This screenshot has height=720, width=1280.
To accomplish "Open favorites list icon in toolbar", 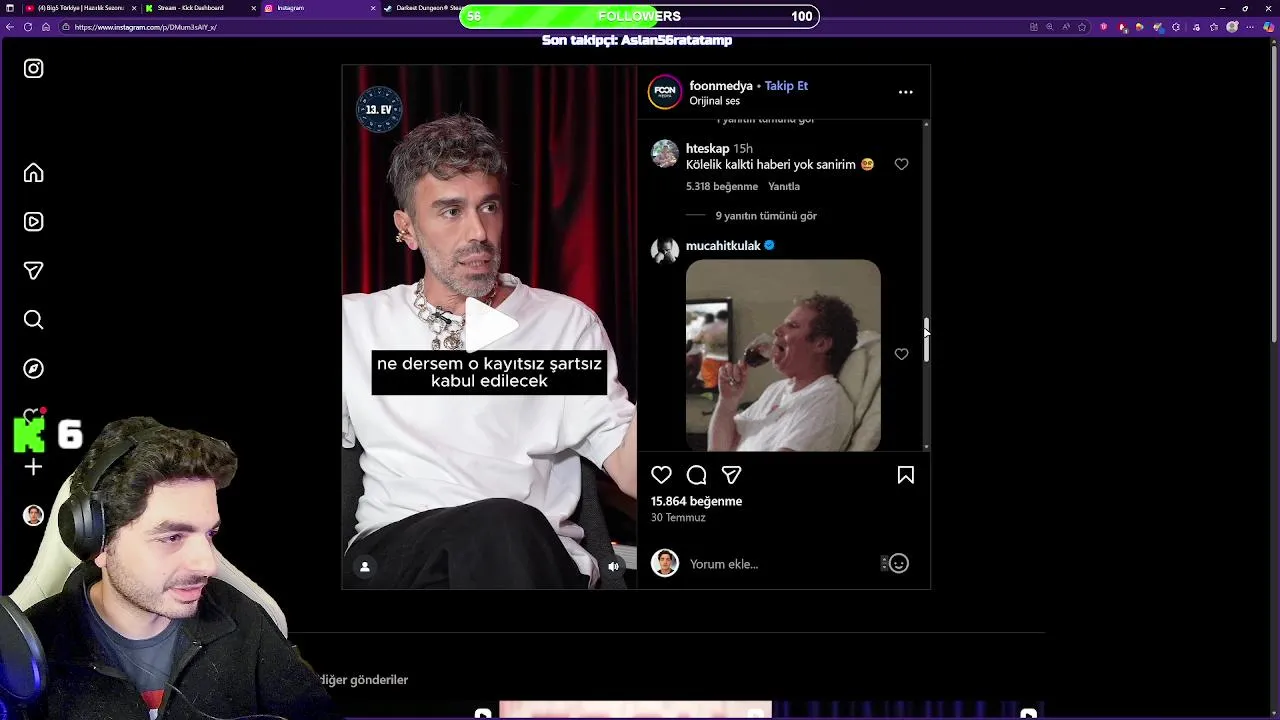I will click(1214, 27).
